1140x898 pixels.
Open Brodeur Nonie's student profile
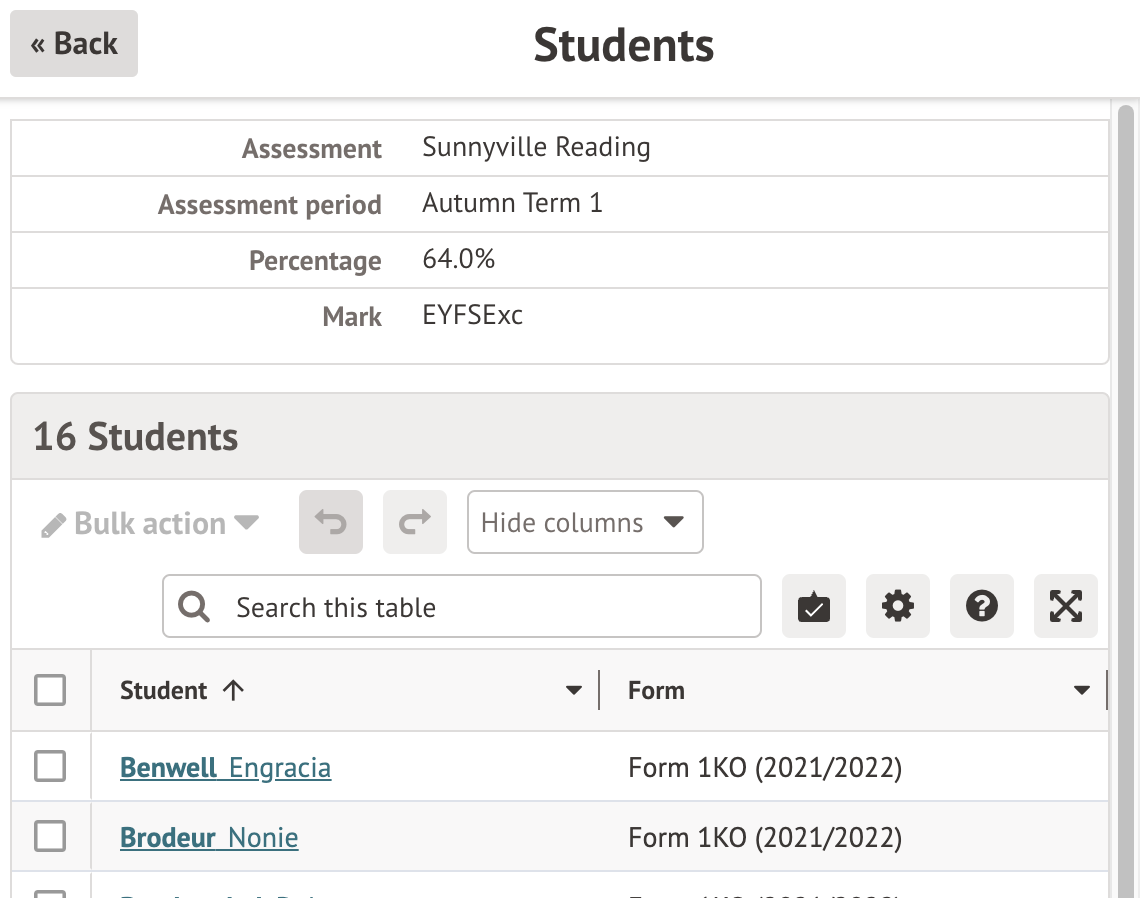(209, 837)
